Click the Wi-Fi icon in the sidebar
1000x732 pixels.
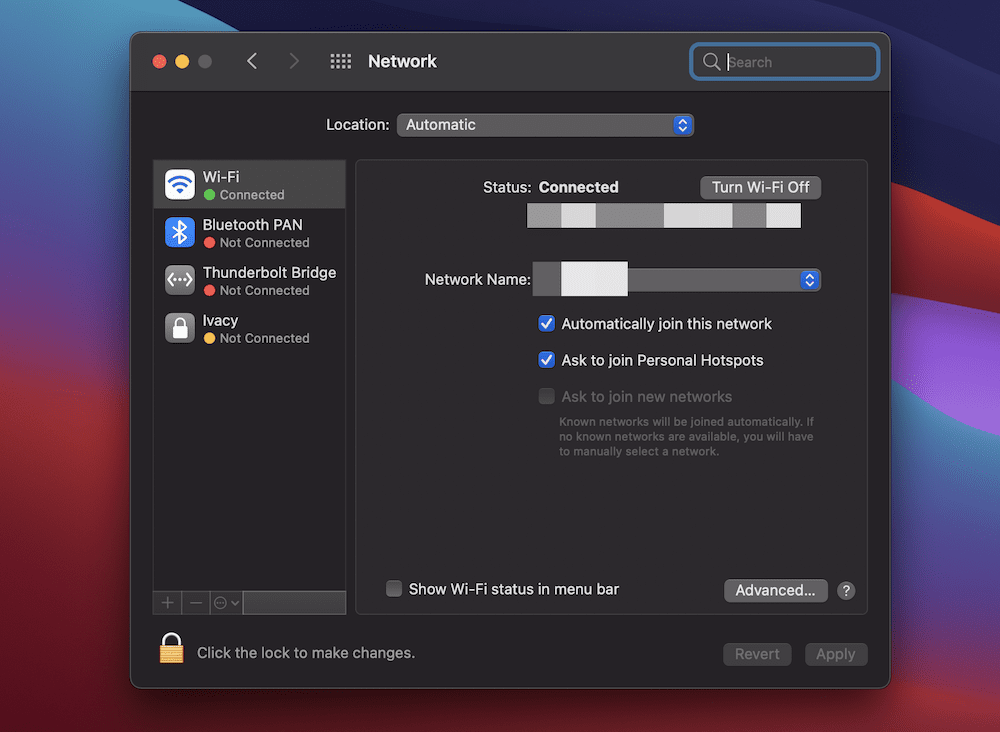(180, 185)
